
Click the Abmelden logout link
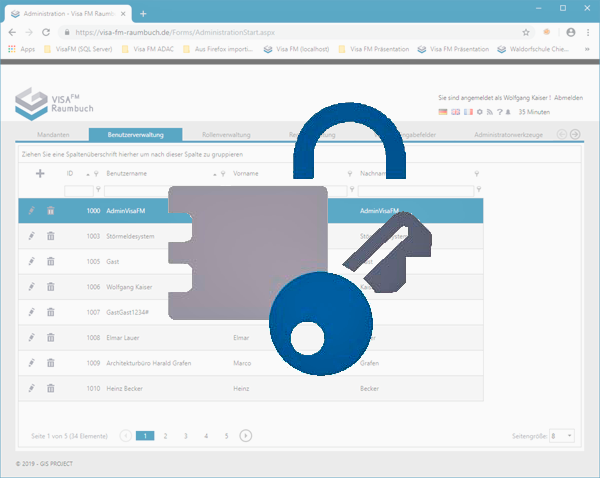click(x=568, y=98)
